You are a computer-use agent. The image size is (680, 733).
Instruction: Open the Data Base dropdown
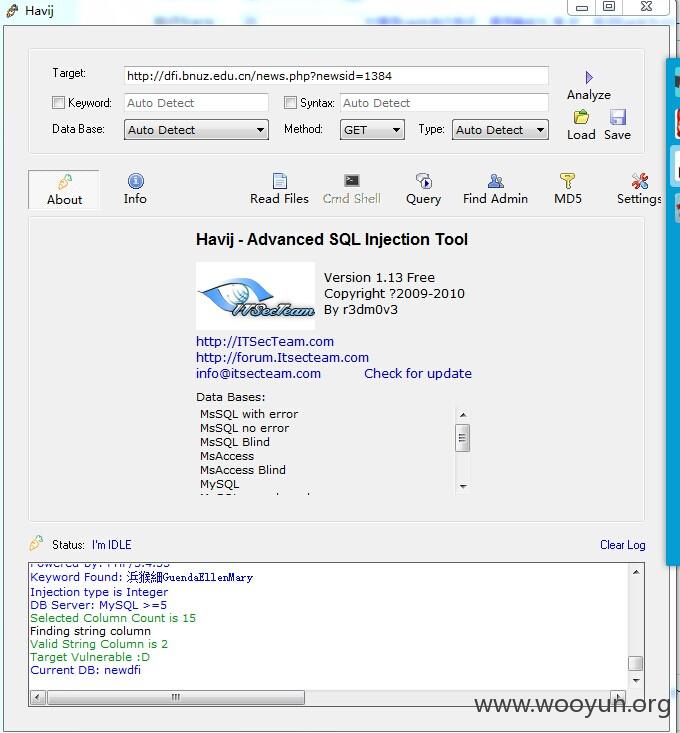click(196, 129)
